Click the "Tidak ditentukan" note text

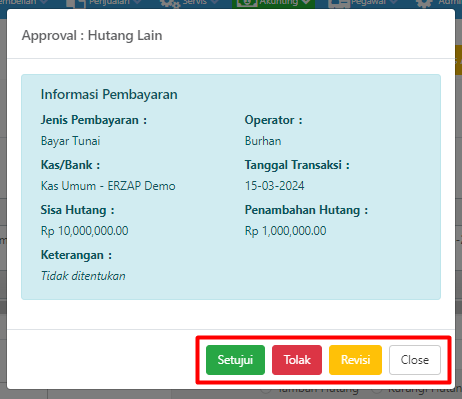pyautogui.click(x=83, y=276)
